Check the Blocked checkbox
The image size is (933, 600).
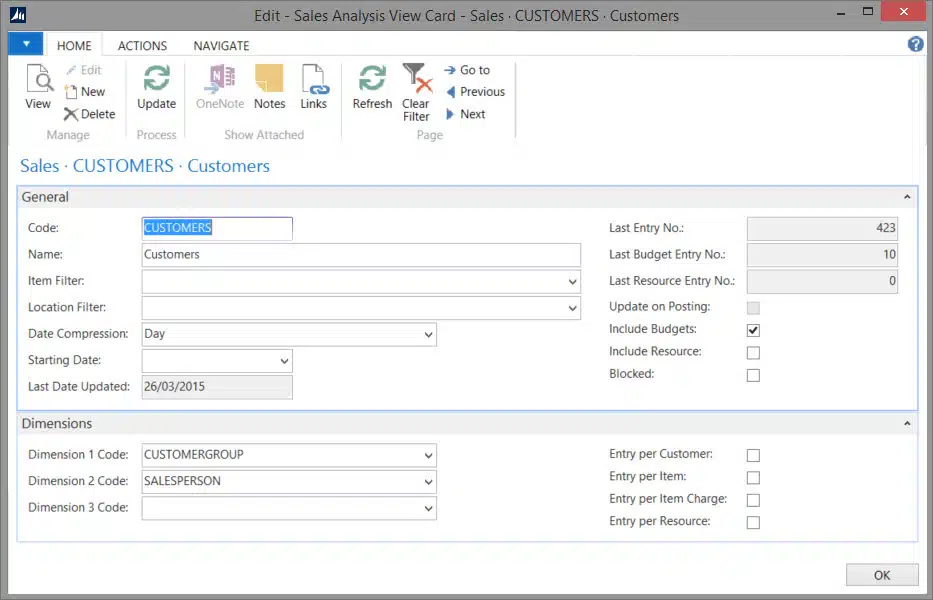(753, 375)
